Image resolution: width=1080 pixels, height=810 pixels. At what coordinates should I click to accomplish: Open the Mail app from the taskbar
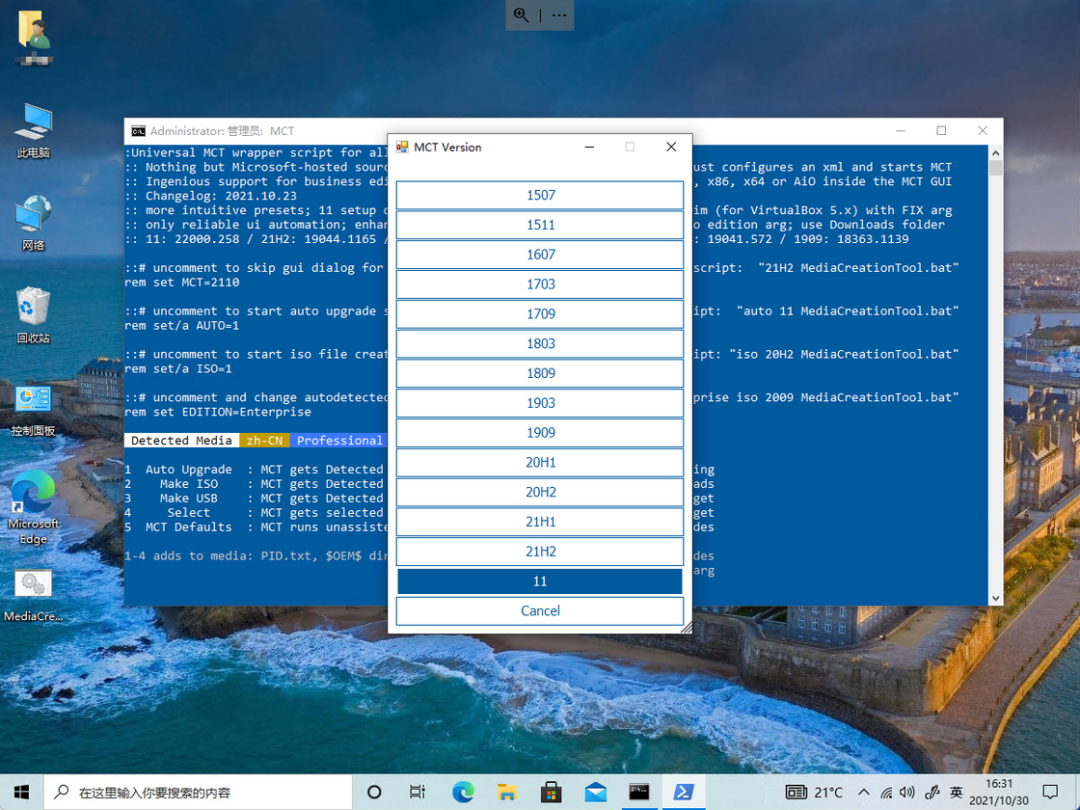[595, 791]
